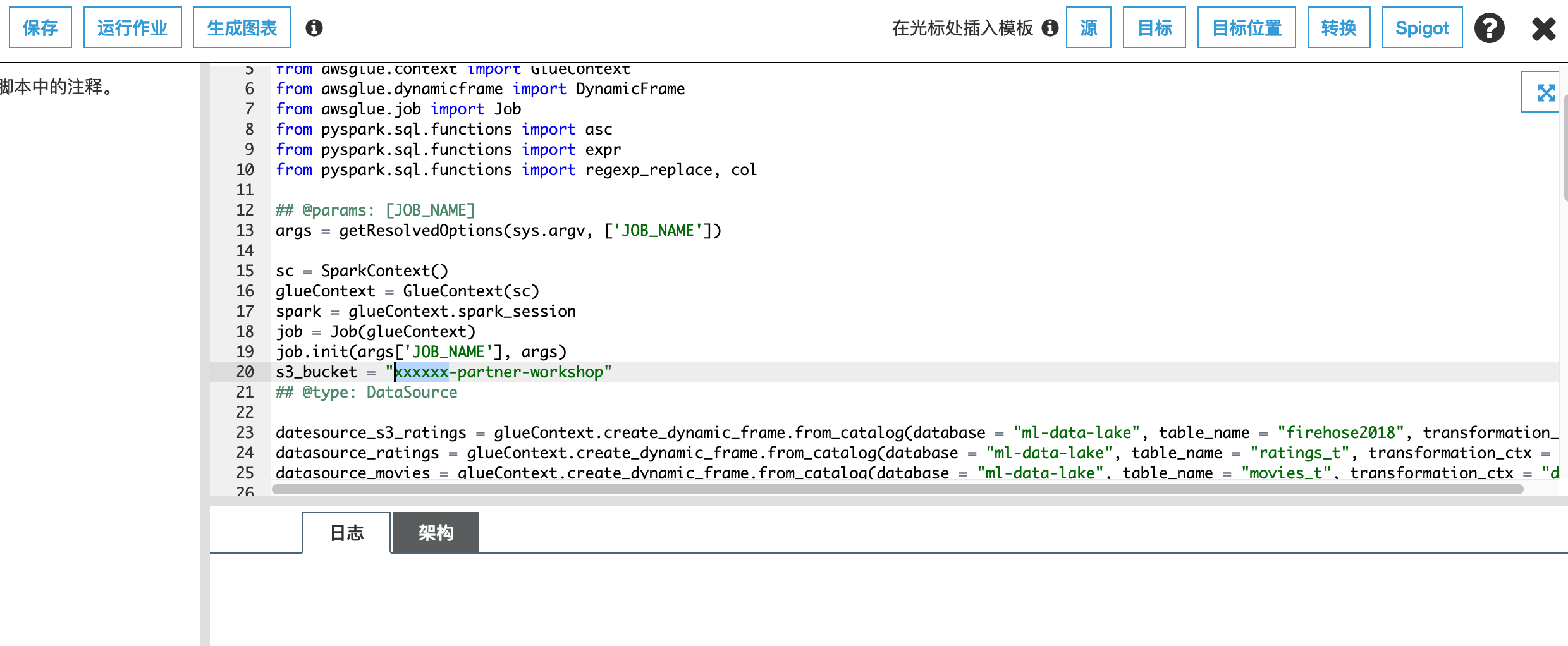The image size is (1568, 646).
Task: Insert a 源 (source) template
Action: (1088, 28)
